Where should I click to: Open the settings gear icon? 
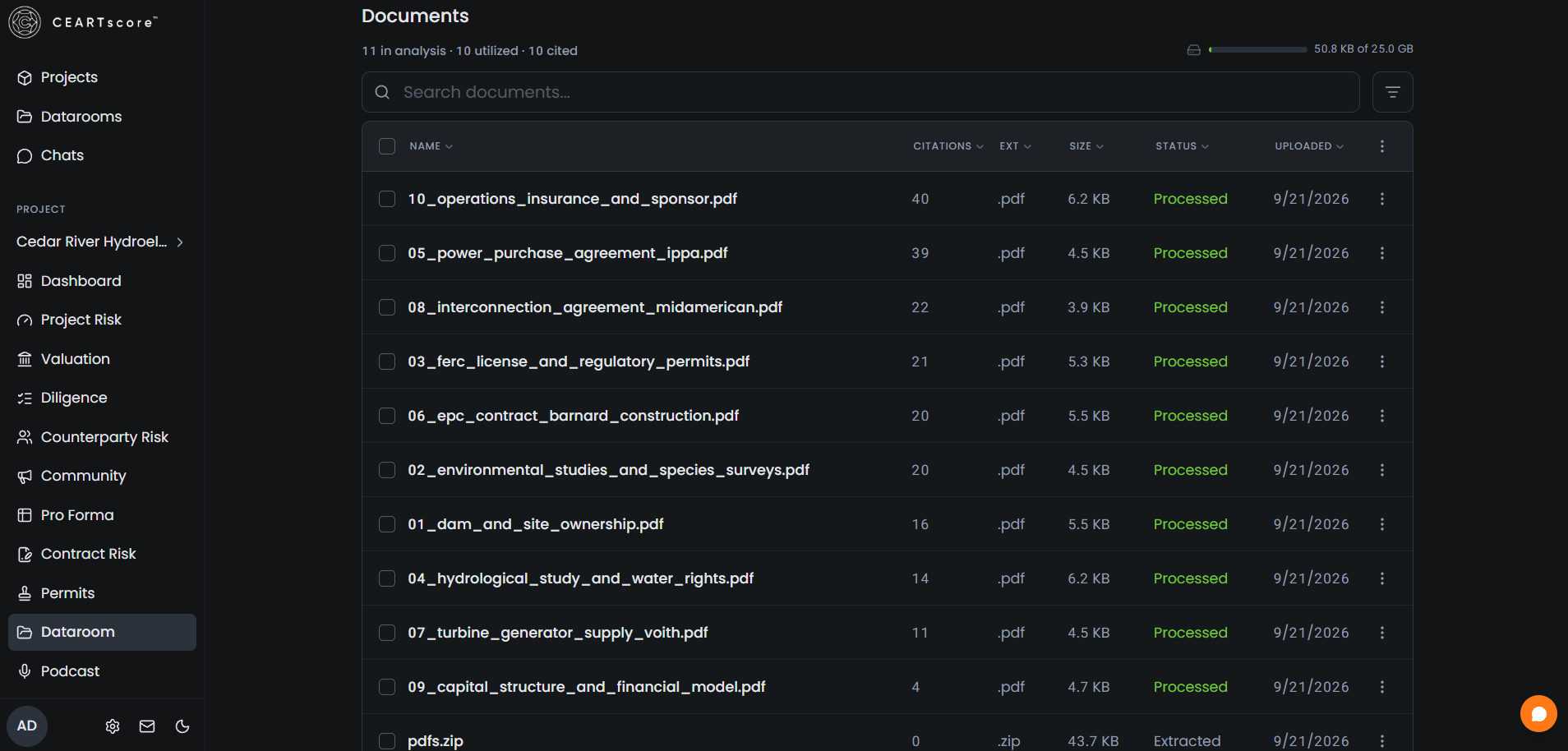point(113,726)
